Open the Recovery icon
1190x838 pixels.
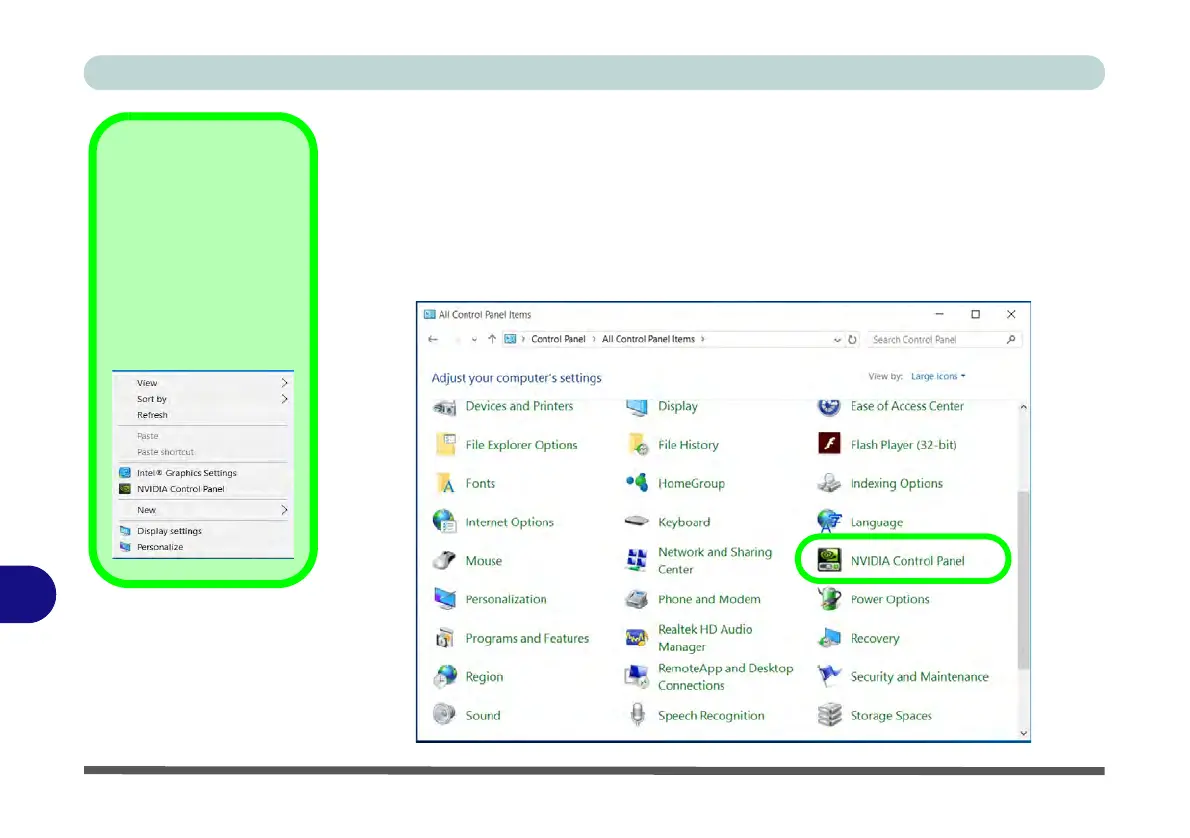(829, 638)
